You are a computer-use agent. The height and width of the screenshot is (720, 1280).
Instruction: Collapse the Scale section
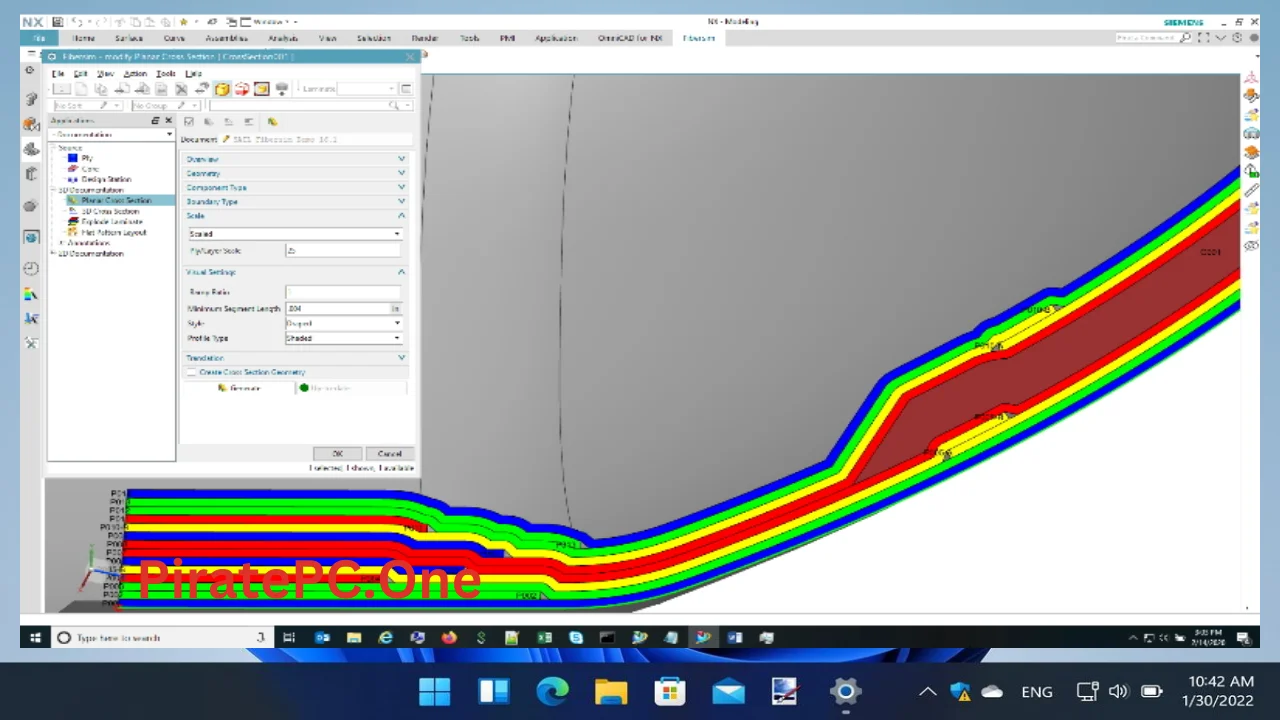tap(296, 215)
